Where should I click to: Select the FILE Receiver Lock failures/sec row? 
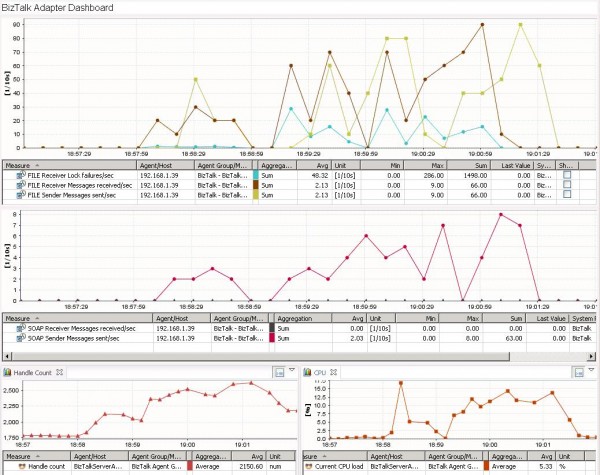(300, 175)
